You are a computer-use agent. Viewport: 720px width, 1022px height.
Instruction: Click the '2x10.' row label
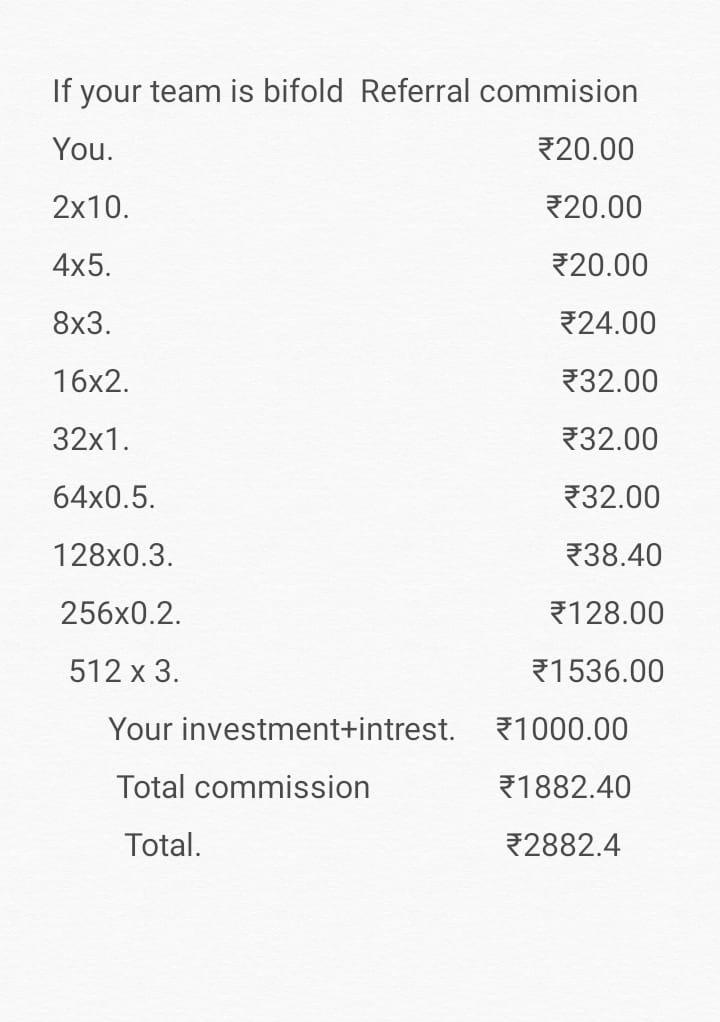pos(91,208)
